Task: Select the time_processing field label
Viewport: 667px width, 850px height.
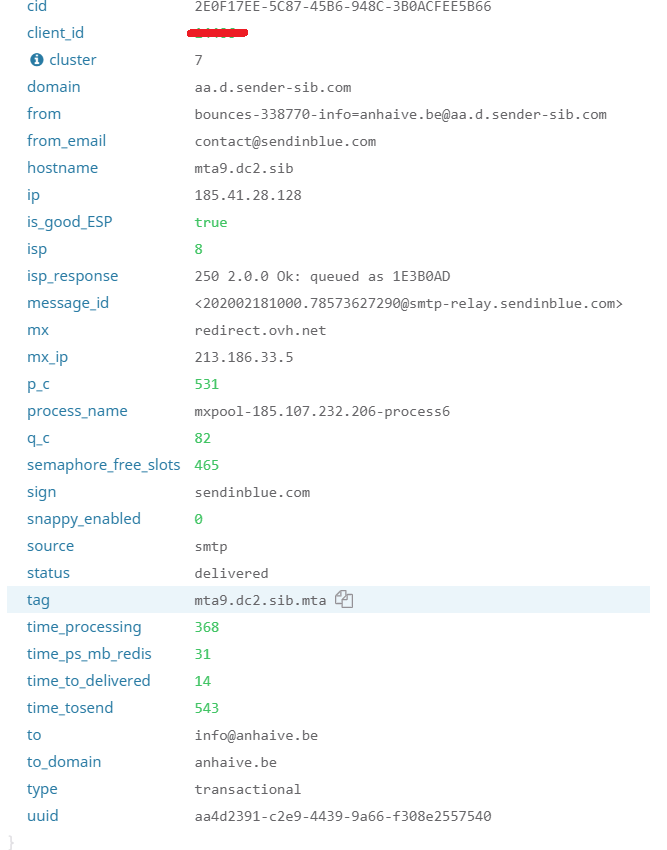Action: pos(84,627)
